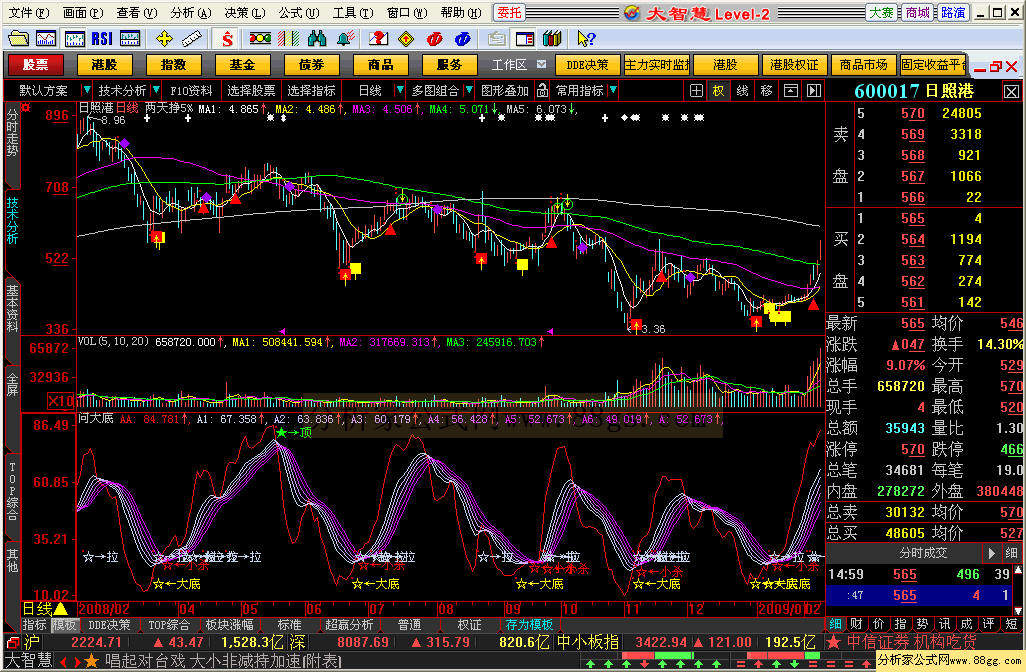1026x672 pixels.
Task: Open the 分析 menu
Action: (x=190, y=12)
